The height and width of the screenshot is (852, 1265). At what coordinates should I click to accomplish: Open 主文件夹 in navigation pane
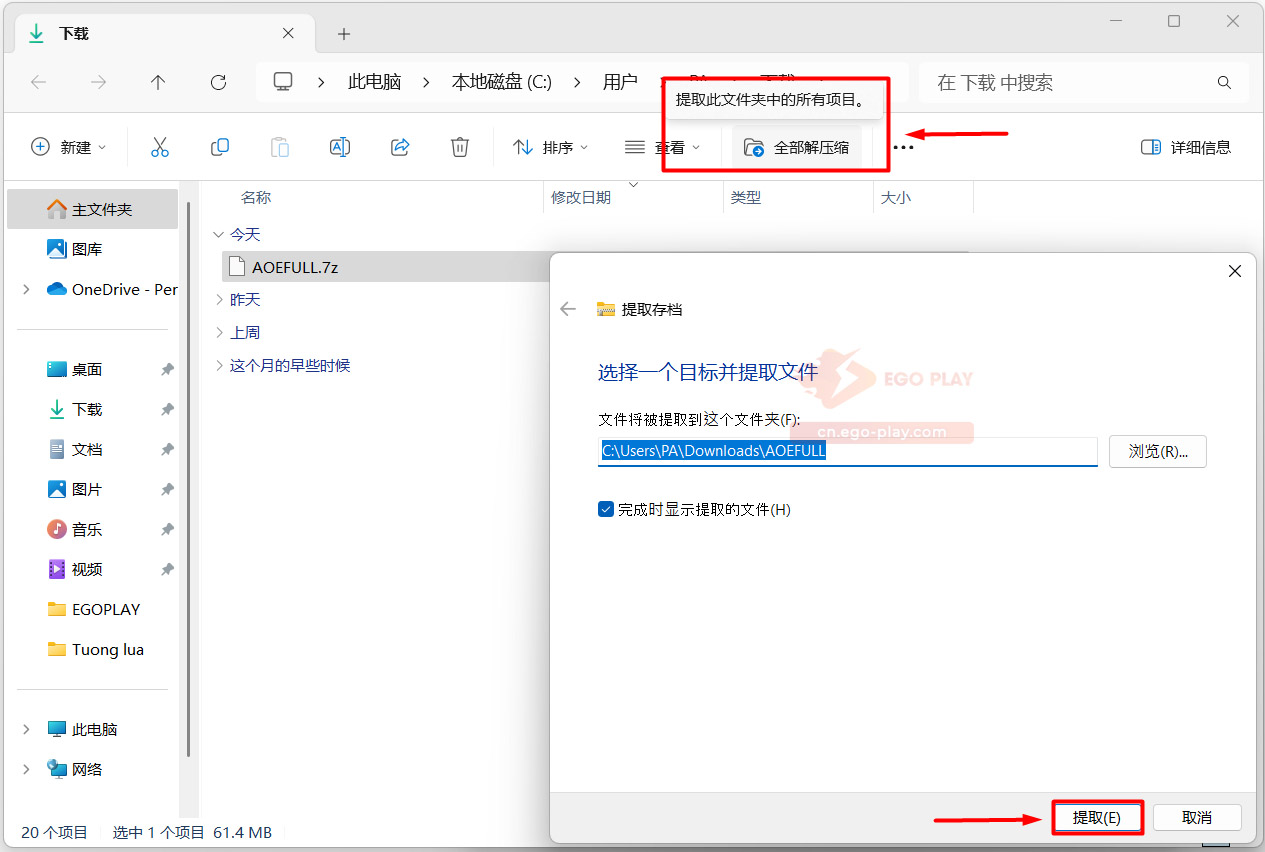tap(92, 209)
